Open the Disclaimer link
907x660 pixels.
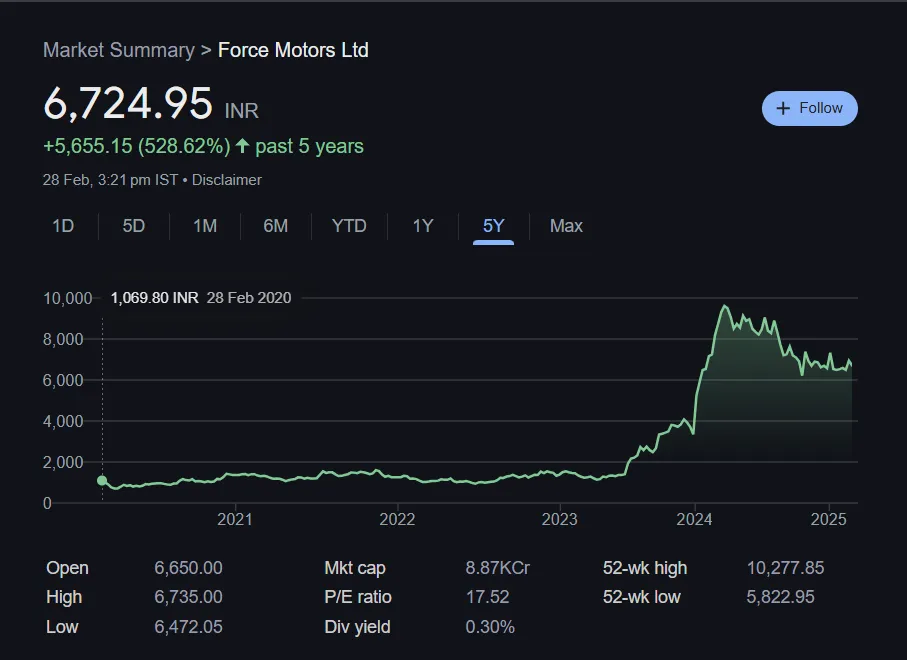pos(227,180)
